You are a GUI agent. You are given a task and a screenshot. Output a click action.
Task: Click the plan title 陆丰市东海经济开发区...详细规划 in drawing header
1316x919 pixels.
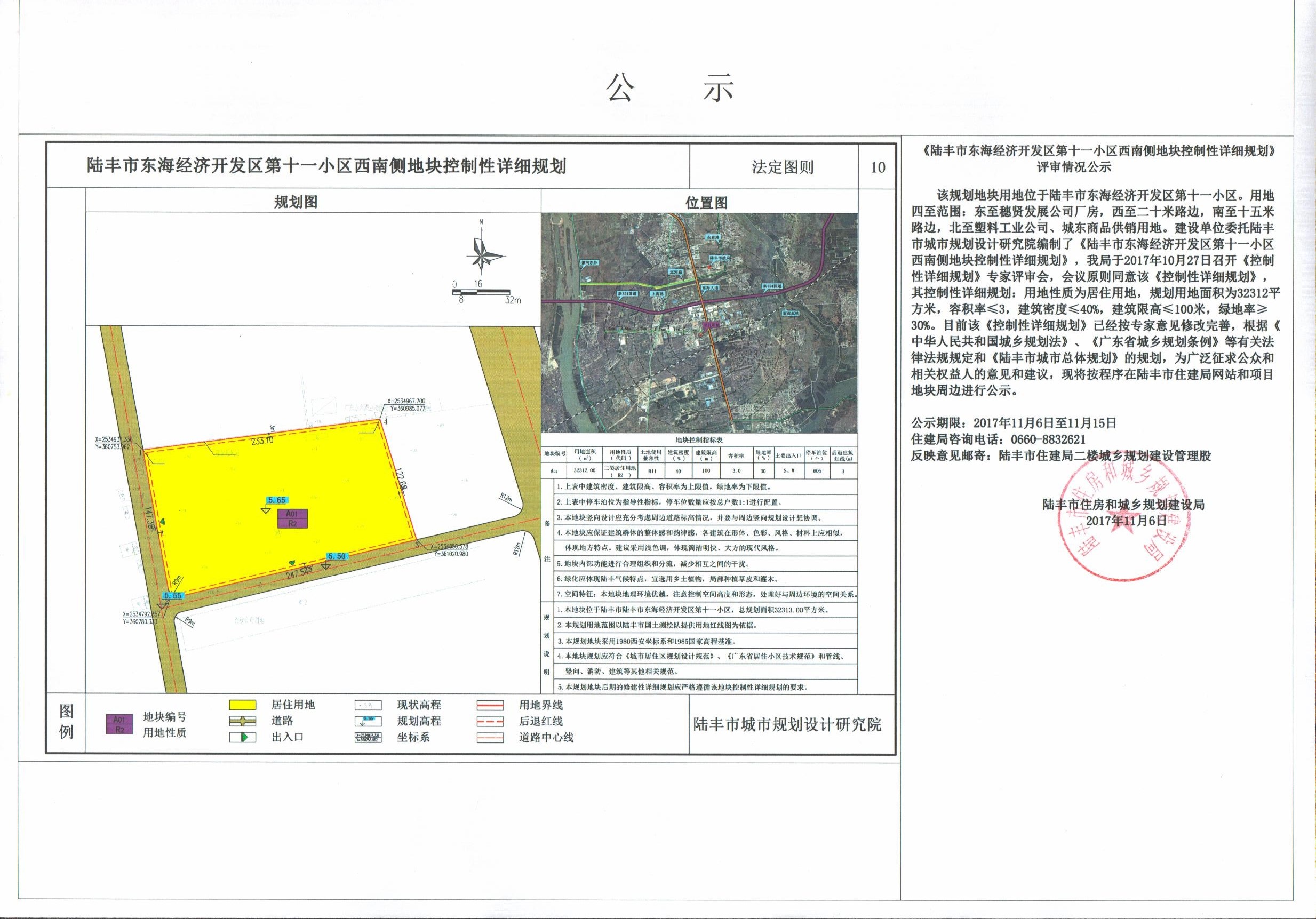coord(326,166)
